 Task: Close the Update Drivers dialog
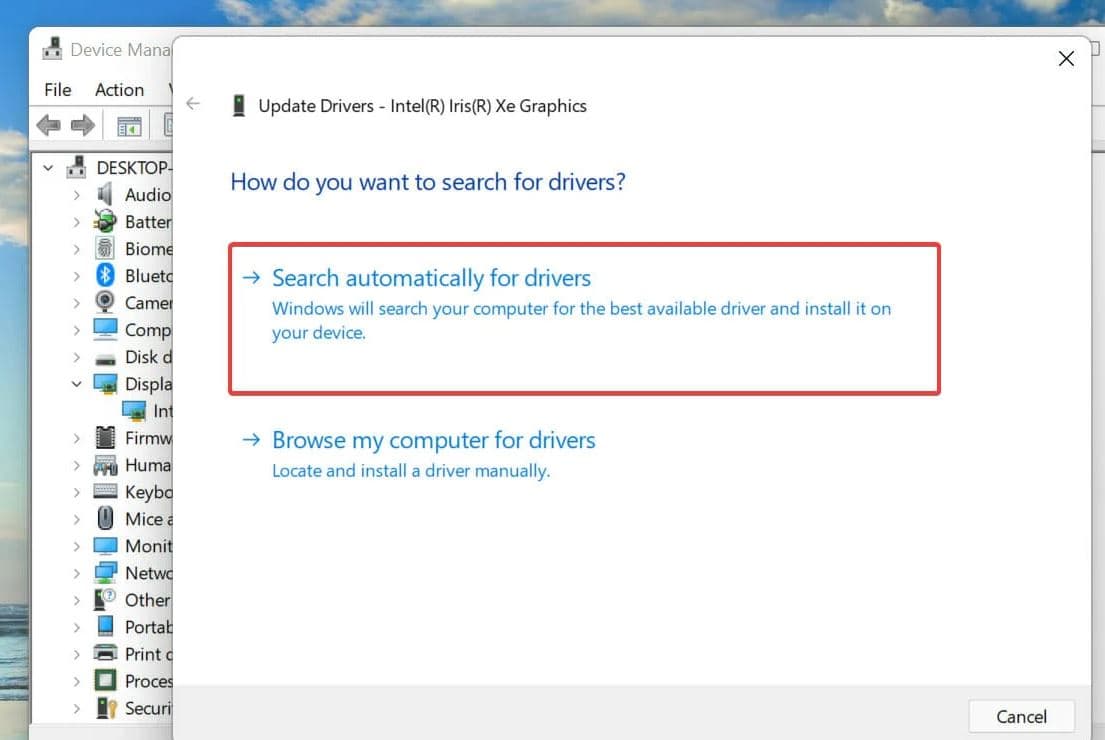point(1066,58)
